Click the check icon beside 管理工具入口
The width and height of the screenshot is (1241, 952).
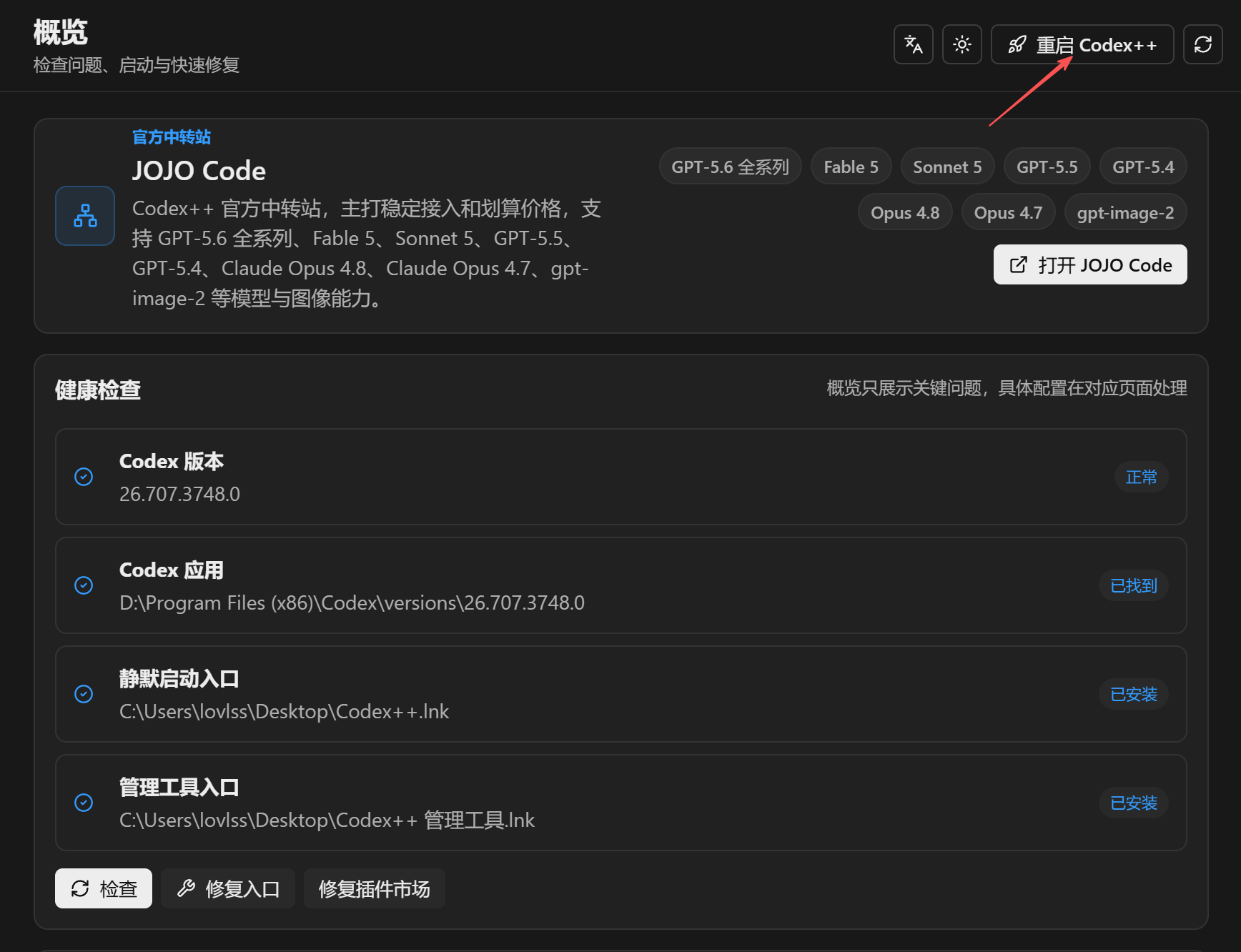coord(84,803)
